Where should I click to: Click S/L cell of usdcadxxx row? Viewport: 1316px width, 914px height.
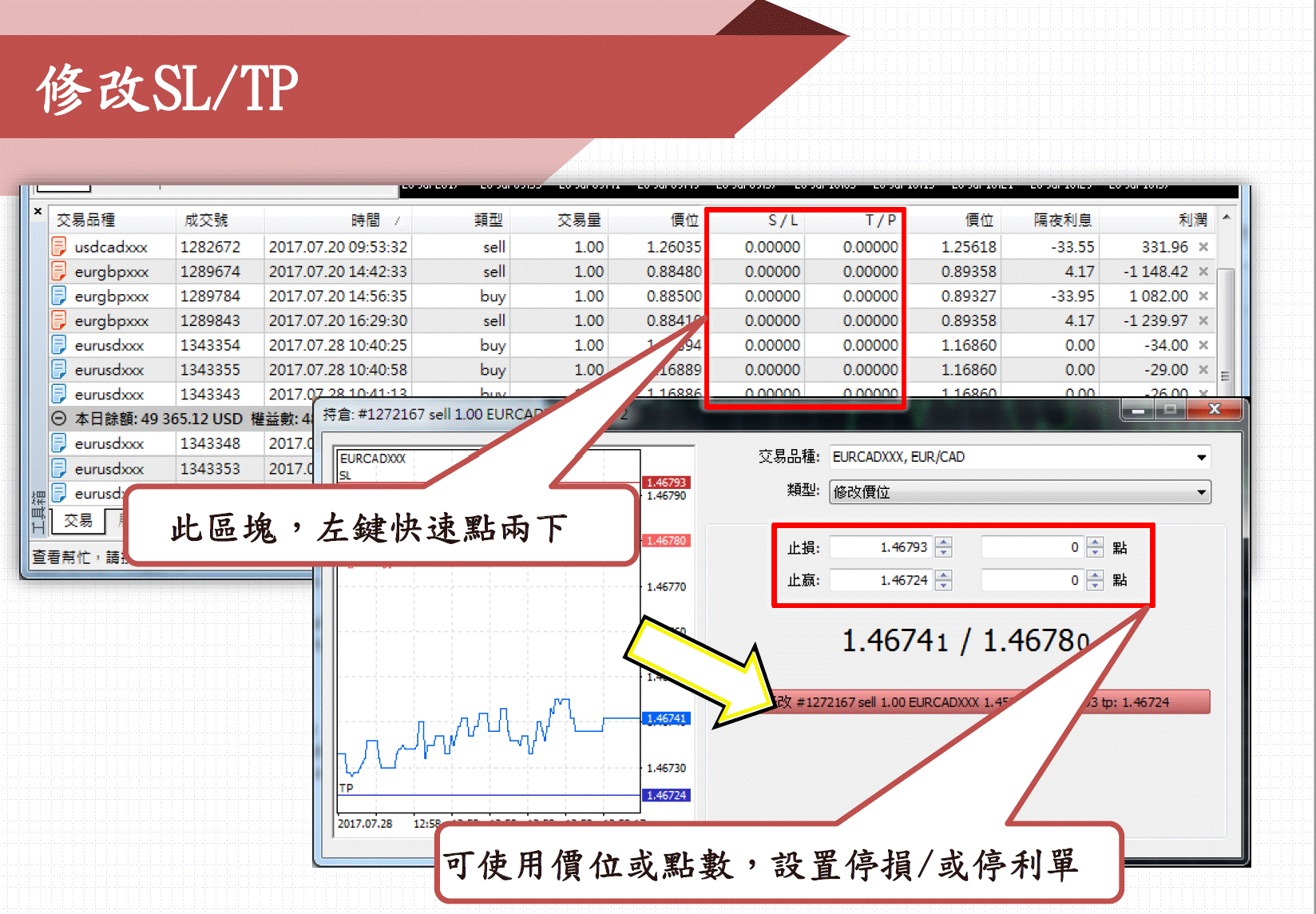pyautogui.click(x=756, y=247)
